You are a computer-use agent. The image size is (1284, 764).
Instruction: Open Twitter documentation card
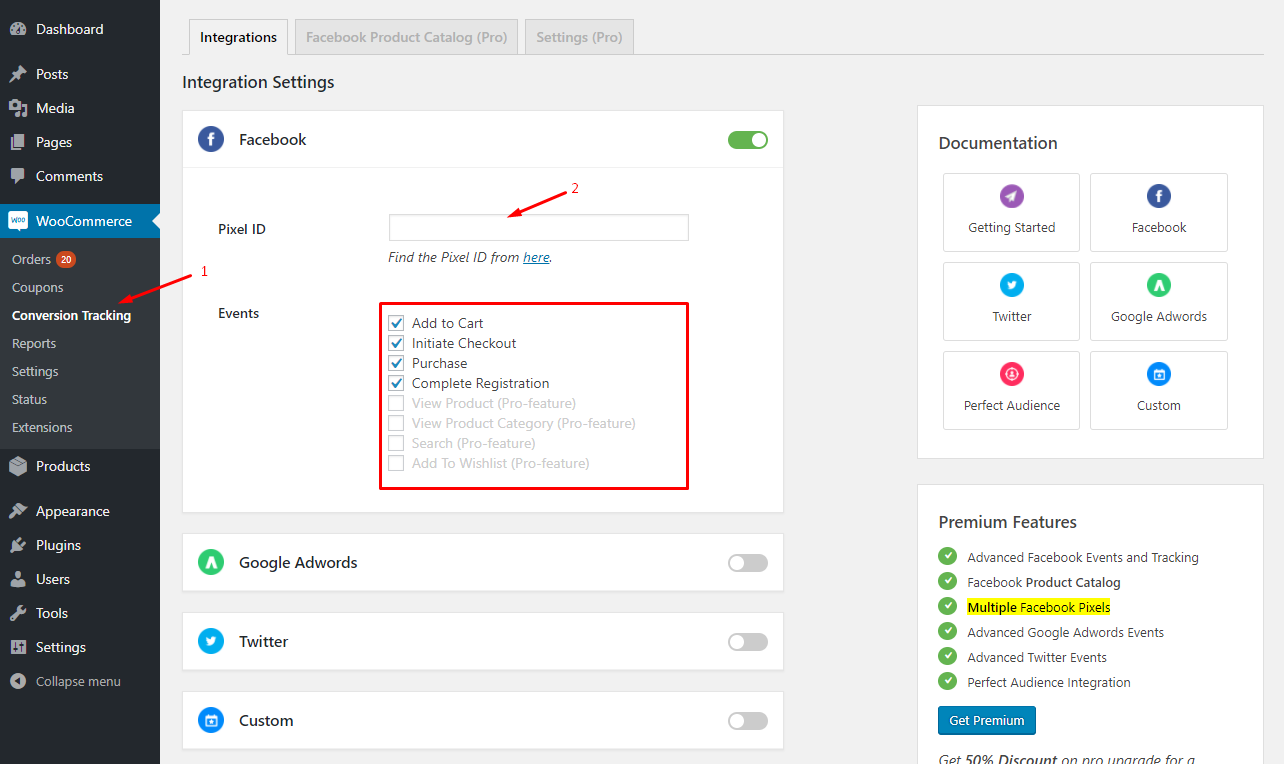(x=1011, y=301)
